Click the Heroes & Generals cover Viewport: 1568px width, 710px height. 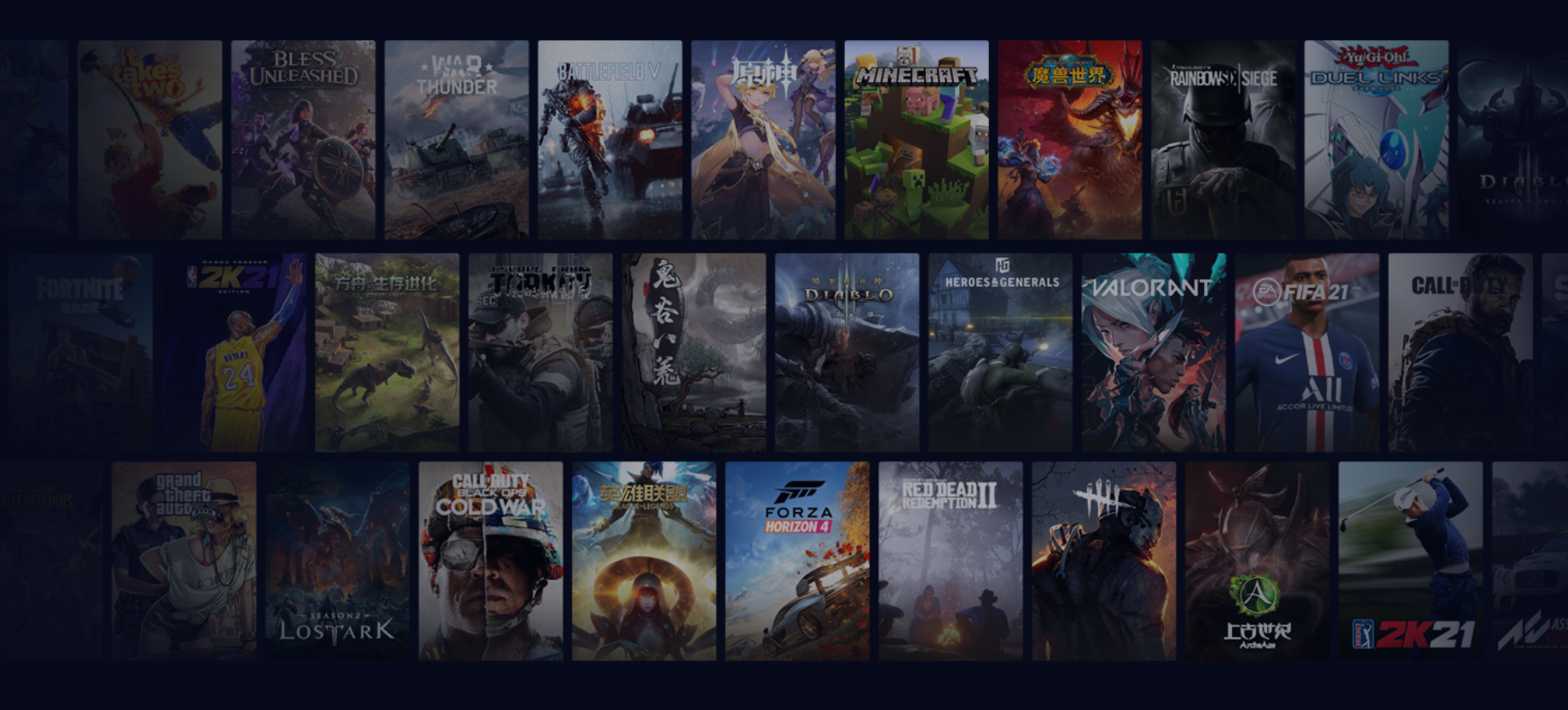[x=1000, y=352]
